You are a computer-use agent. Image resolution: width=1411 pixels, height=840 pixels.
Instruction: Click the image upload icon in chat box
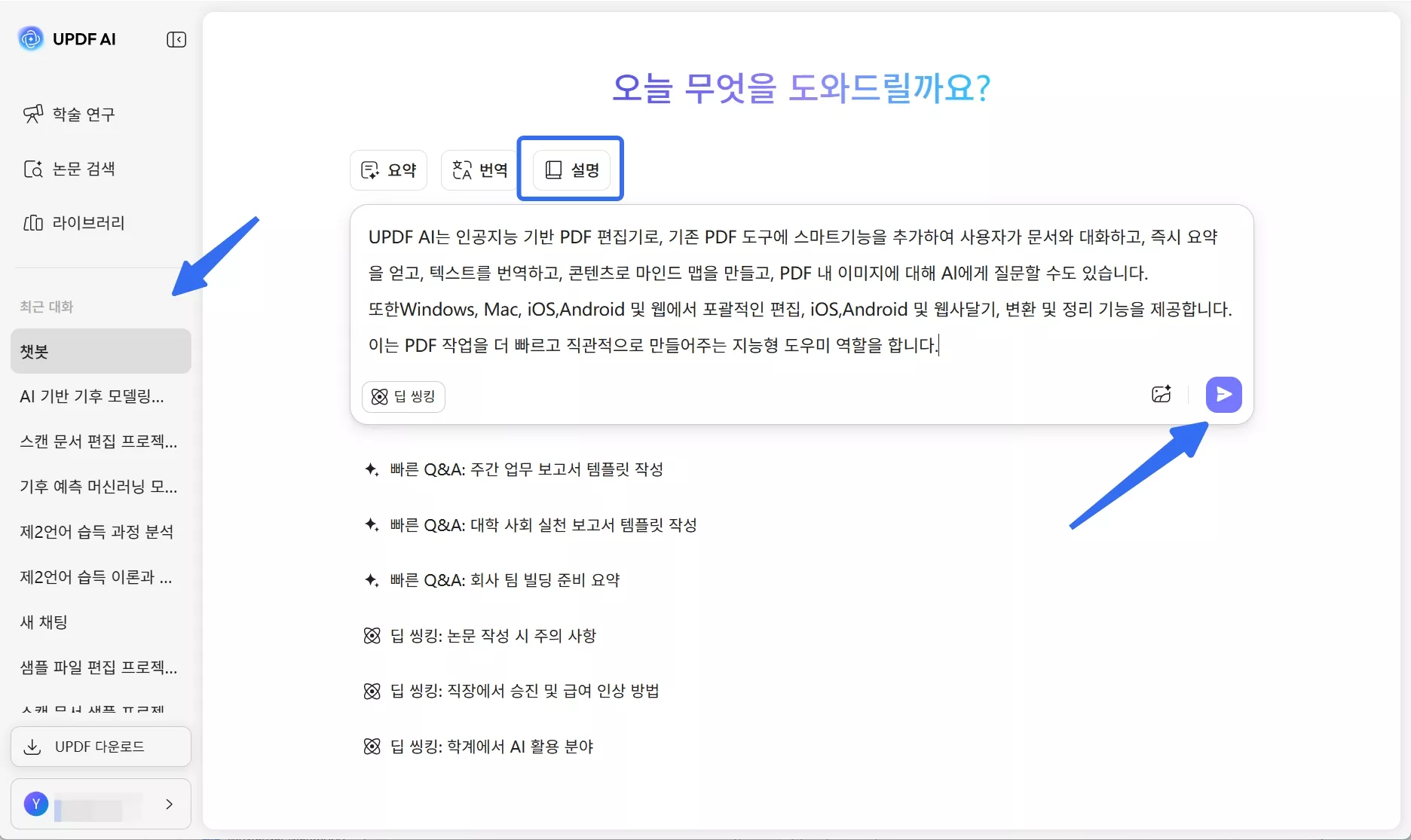click(1161, 394)
